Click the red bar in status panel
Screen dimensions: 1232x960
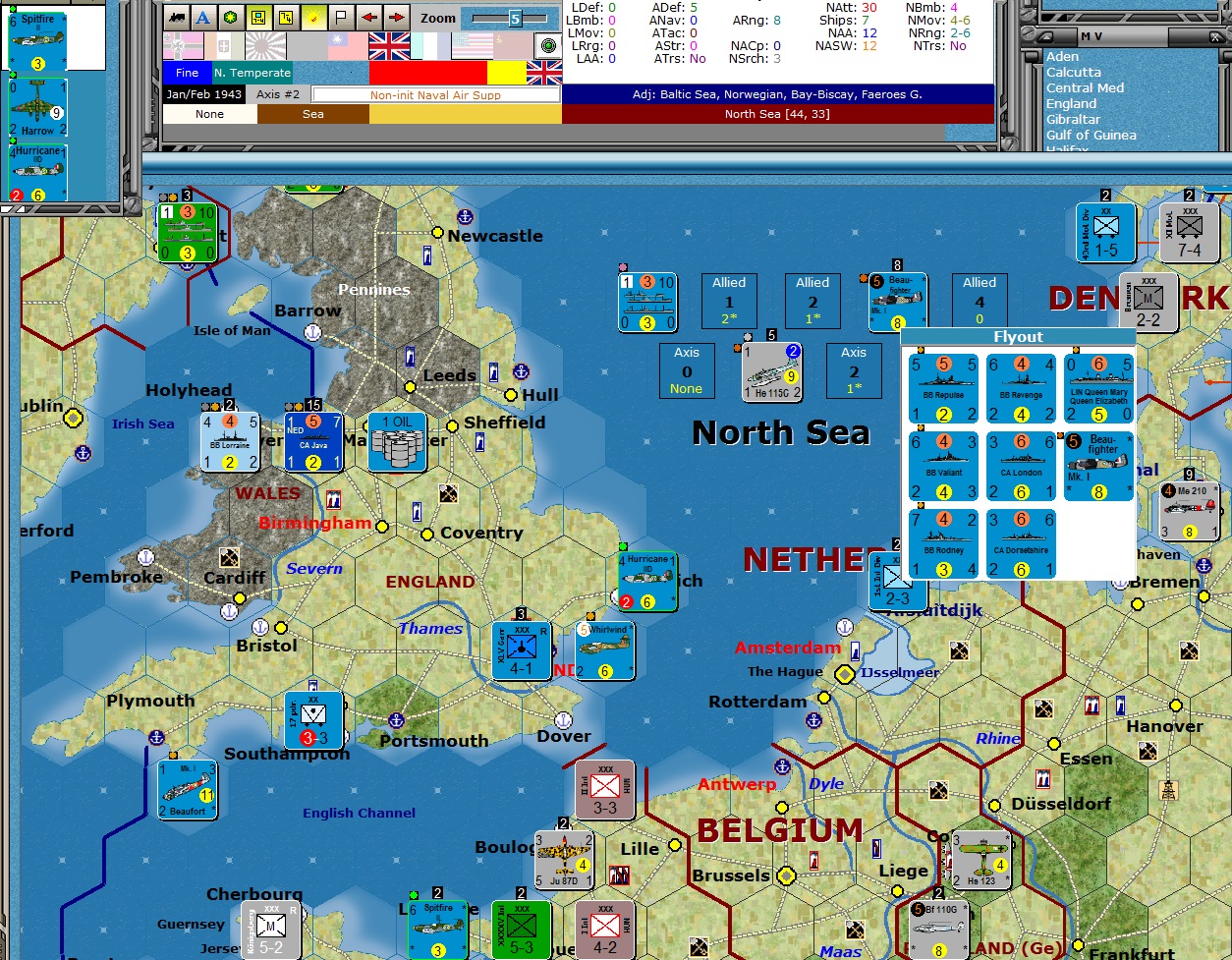(428, 73)
